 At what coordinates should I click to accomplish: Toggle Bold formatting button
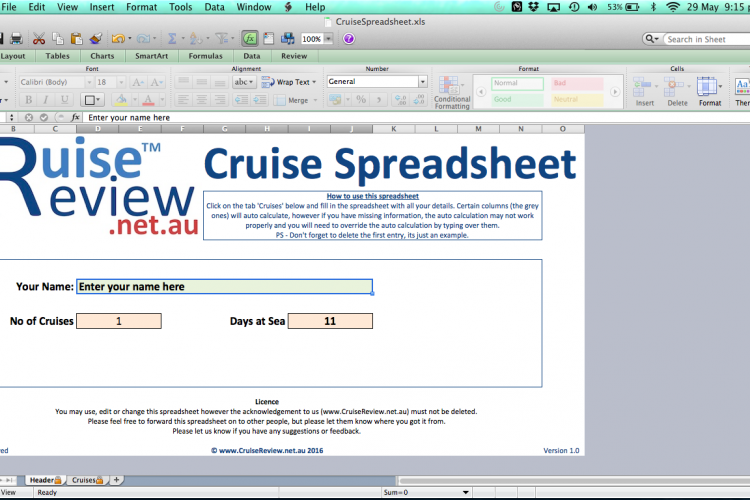tap(29, 100)
